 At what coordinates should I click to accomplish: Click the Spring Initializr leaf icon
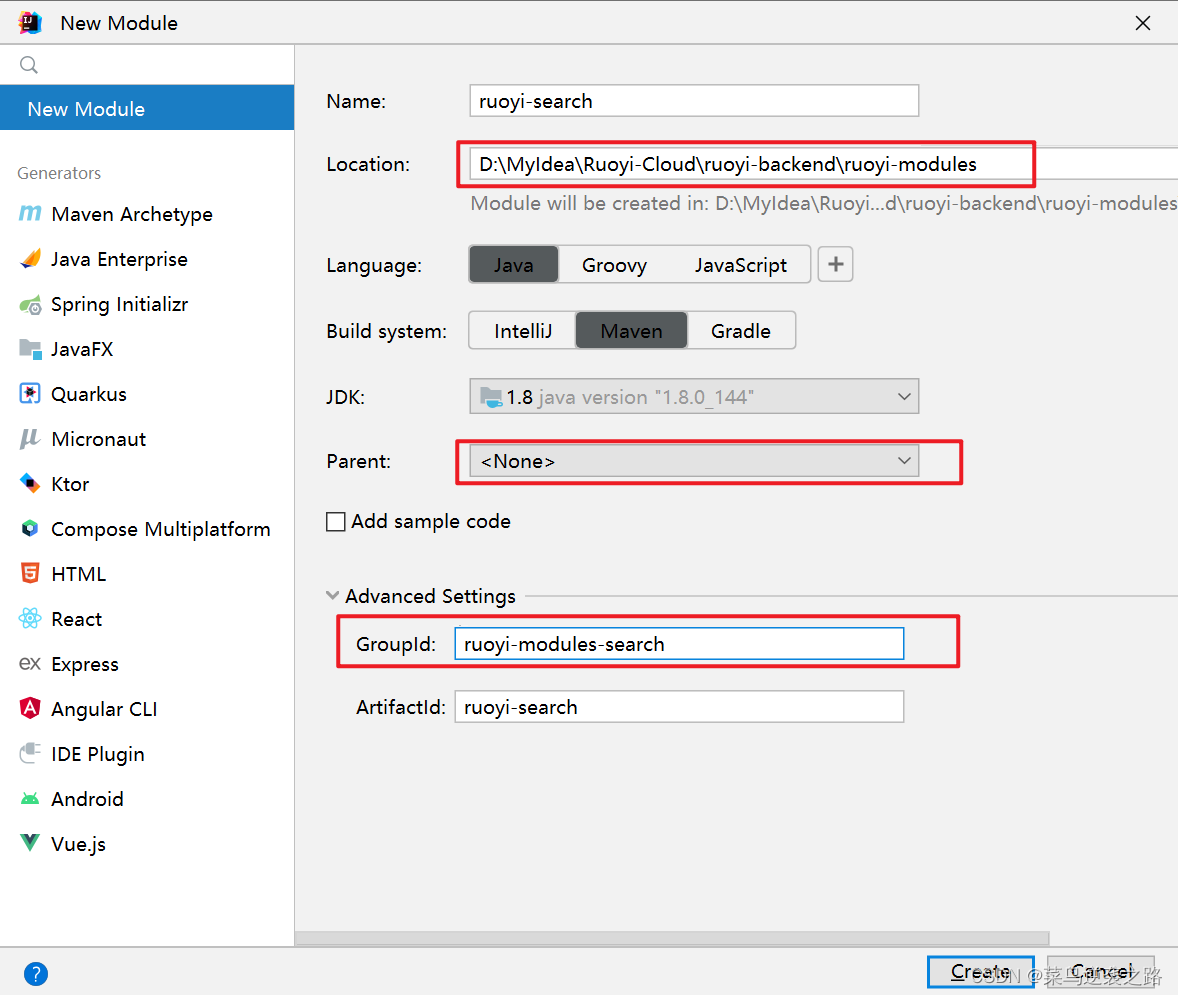point(30,305)
